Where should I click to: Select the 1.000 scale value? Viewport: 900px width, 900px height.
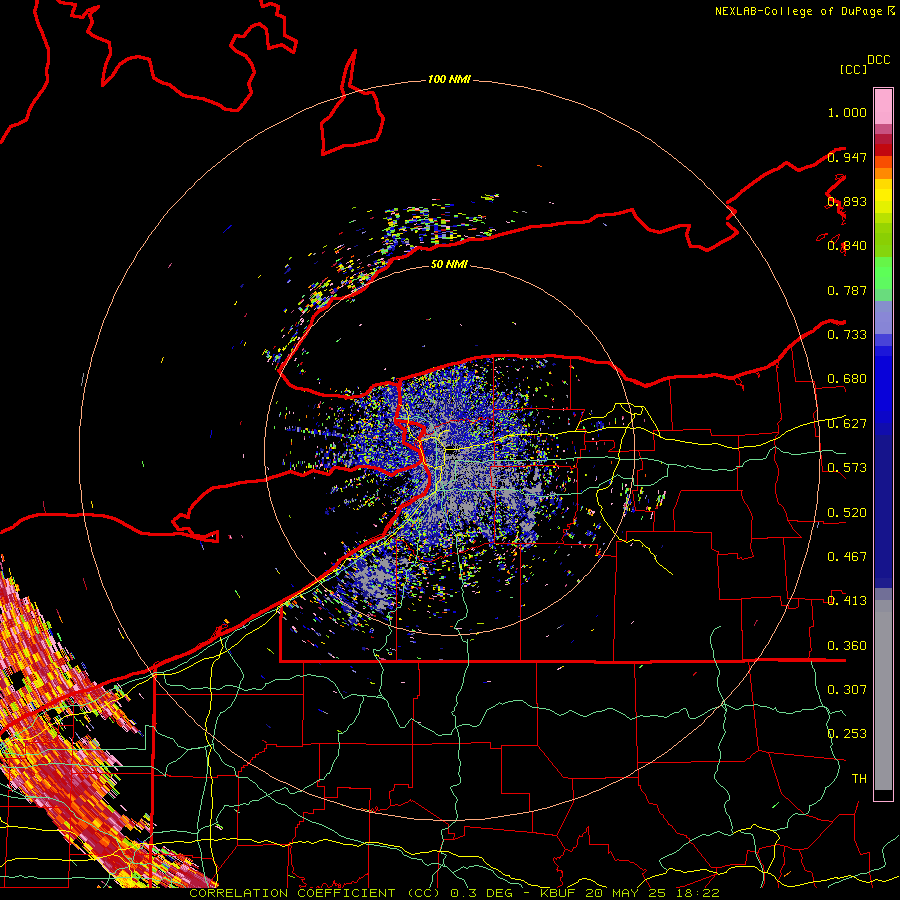point(847,112)
